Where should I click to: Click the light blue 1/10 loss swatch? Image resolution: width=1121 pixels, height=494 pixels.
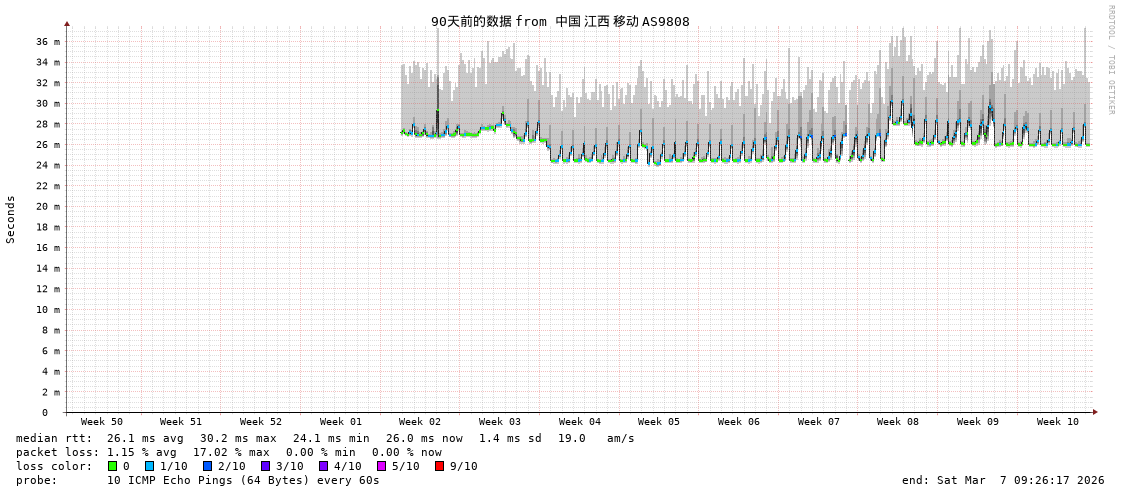pyautogui.click(x=149, y=466)
